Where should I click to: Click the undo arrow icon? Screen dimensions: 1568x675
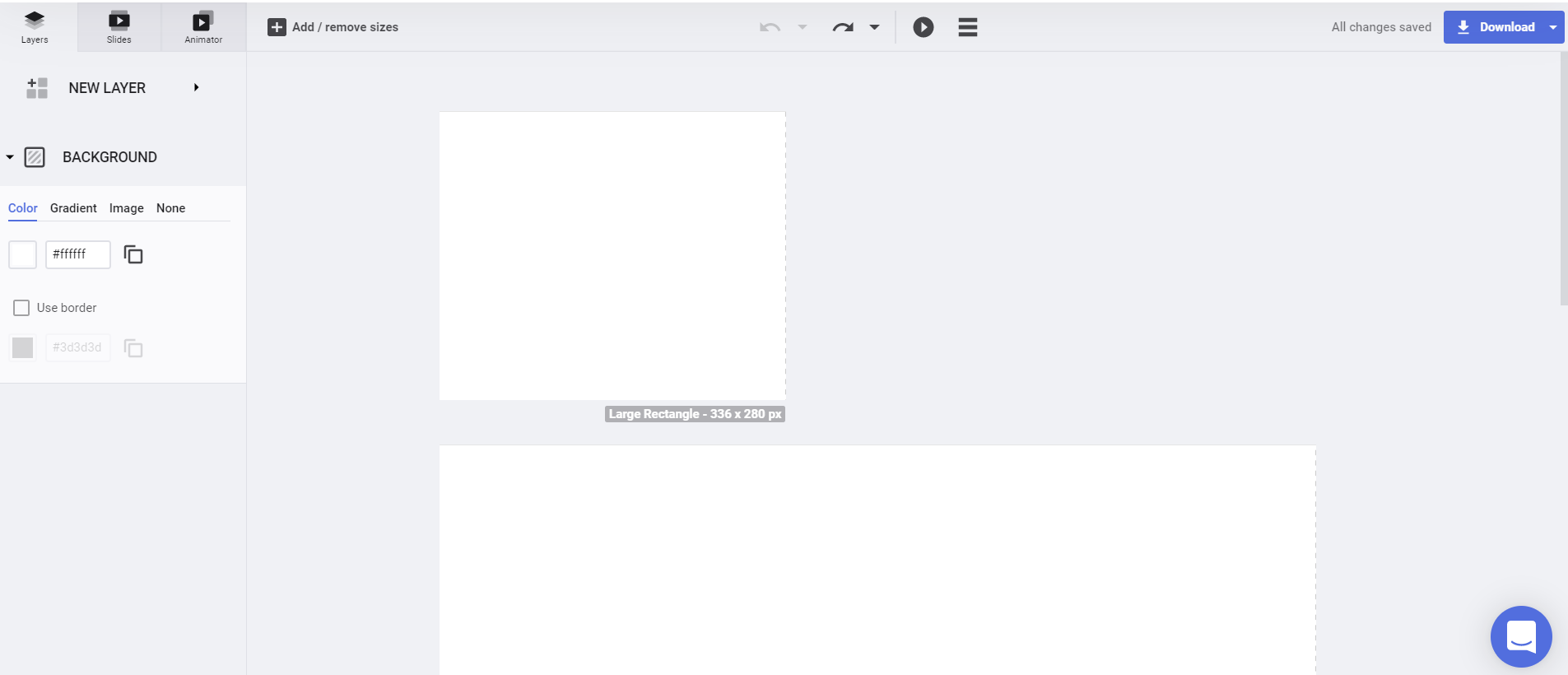[x=770, y=27]
